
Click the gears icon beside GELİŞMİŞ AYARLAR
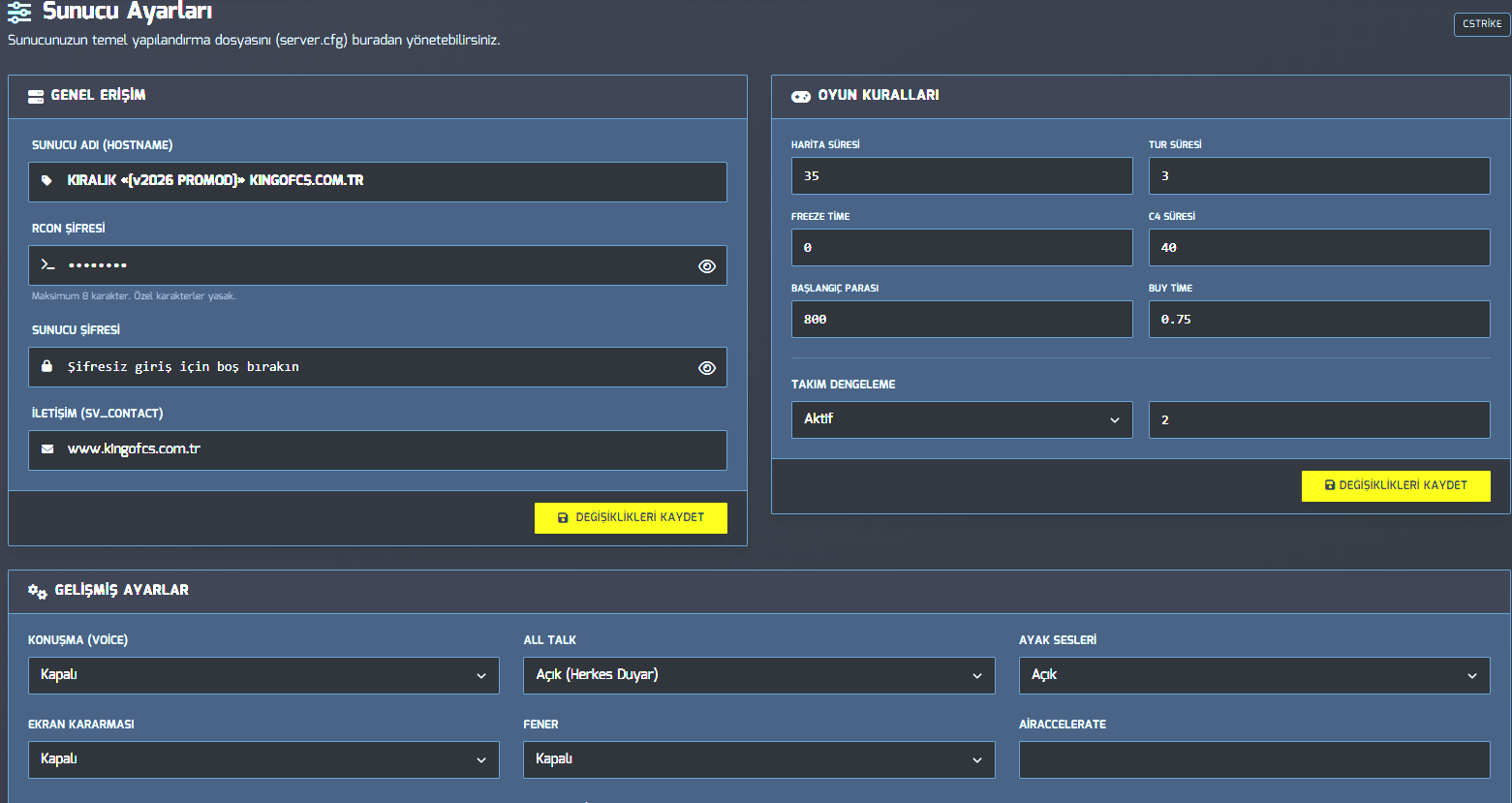[x=38, y=591]
